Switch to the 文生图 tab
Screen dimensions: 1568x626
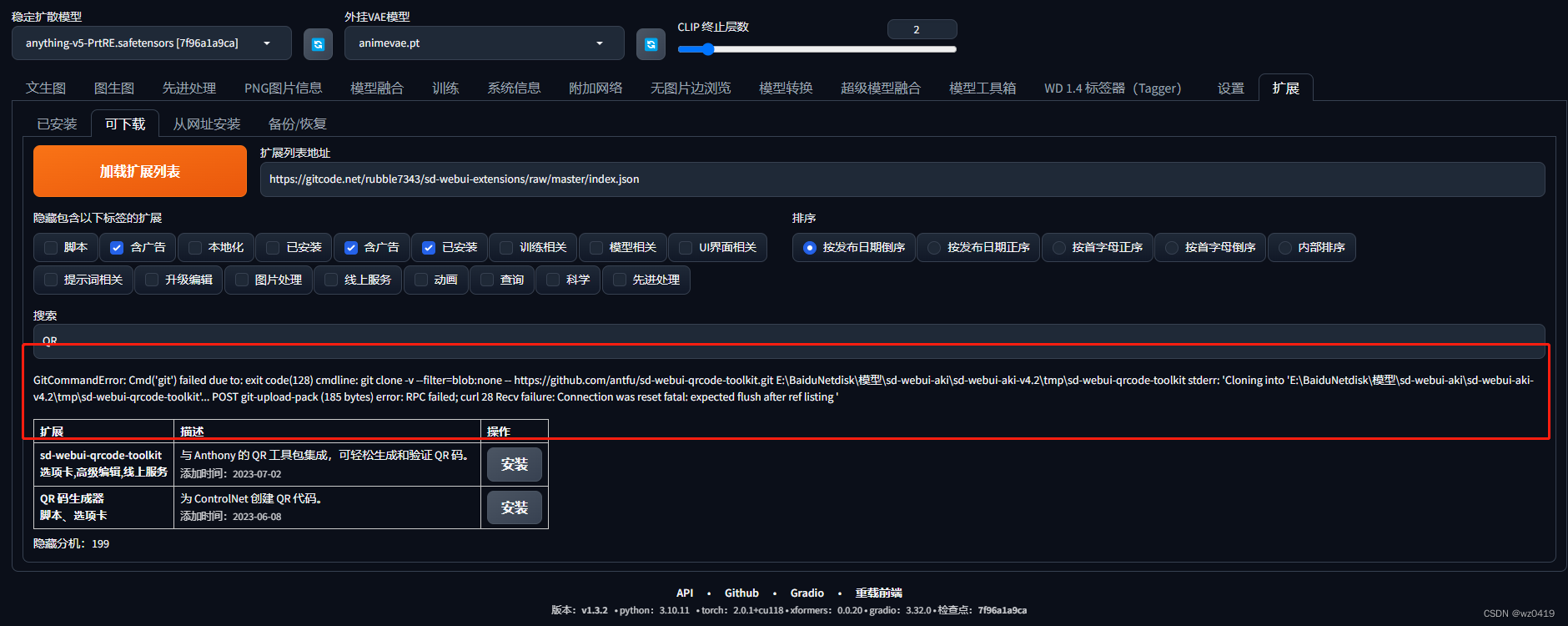click(x=46, y=88)
